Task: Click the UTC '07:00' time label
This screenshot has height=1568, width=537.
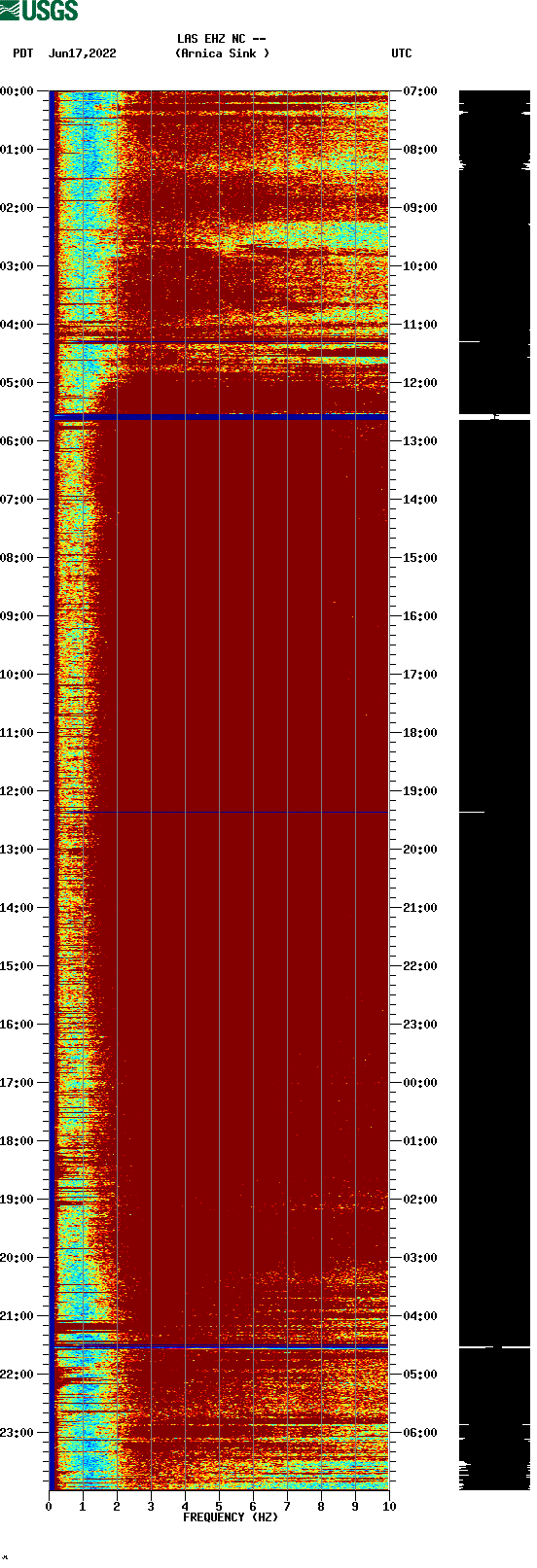Action: coord(420,91)
